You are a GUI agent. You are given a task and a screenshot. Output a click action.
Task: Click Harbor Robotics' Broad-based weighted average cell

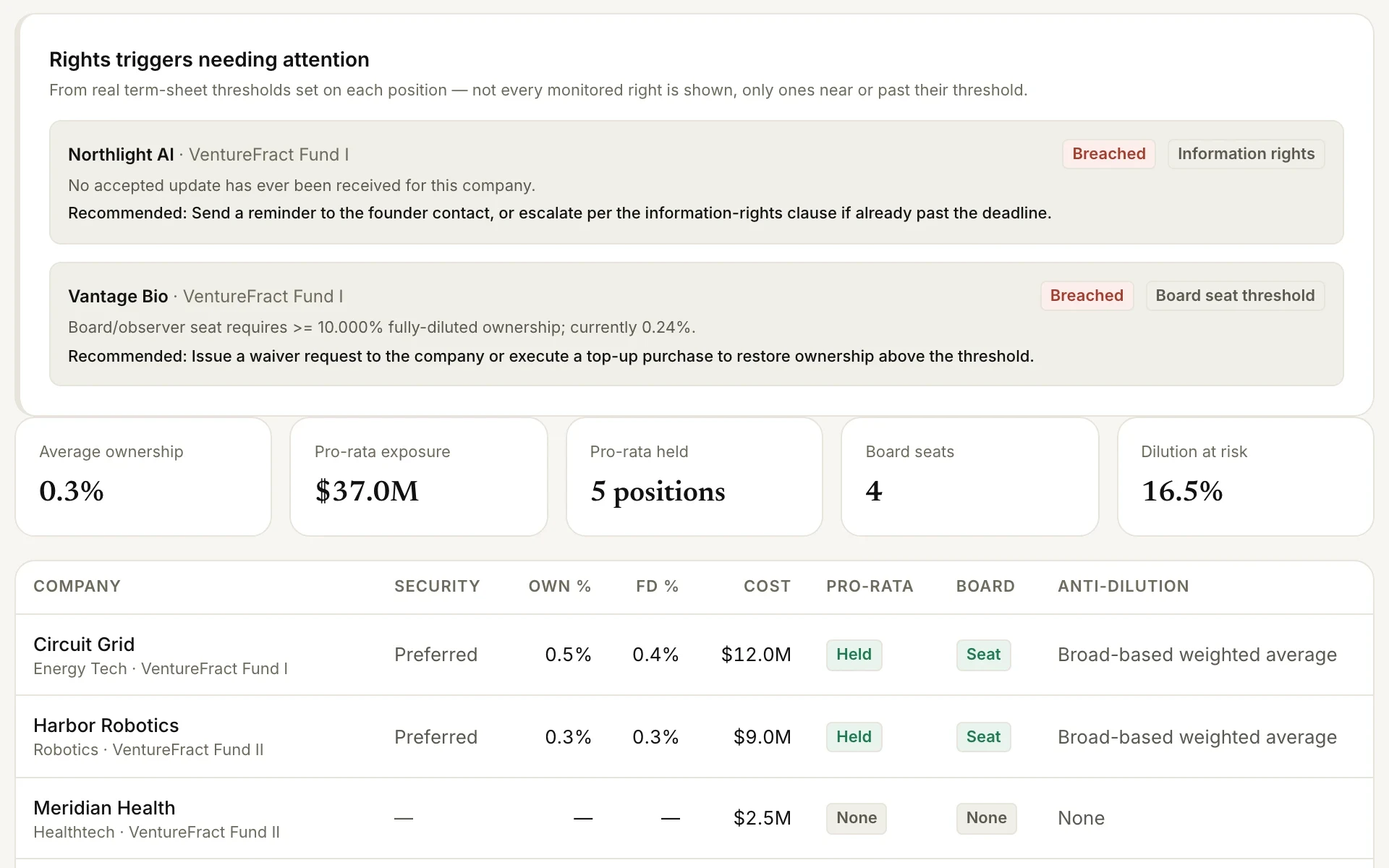[x=1197, y=737]
